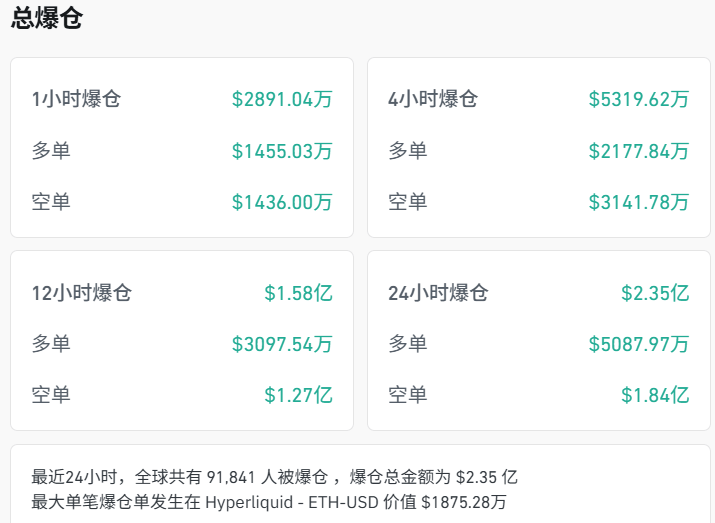Click the $5319.62万 4-hour liquidation total
This screenshot has width=715, height=523.
click(x=639, y=99)
